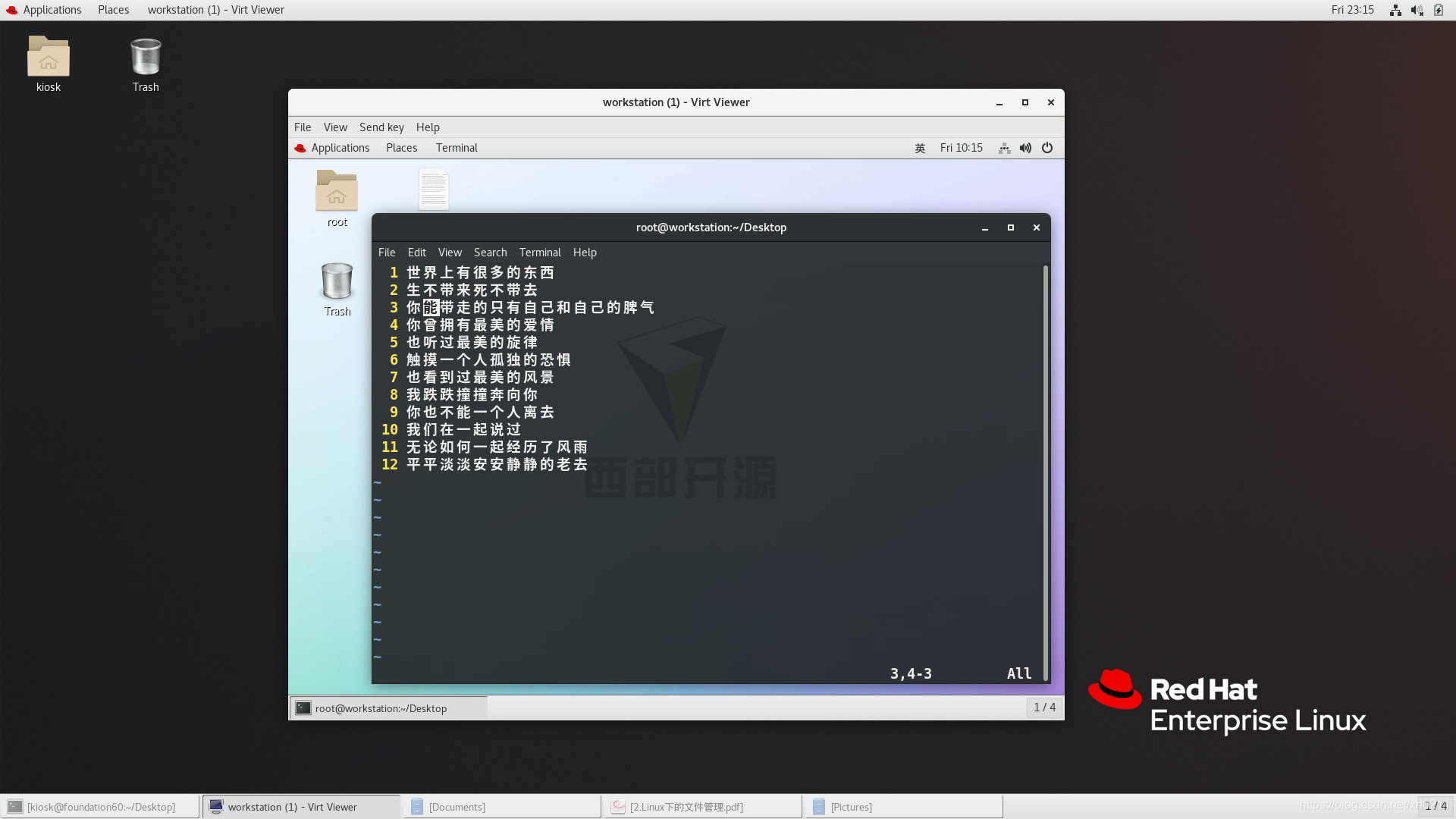Click the network status icon in VM
Image resolution: width=1456 pixels, height=819 pixels.
click(x=1003, y=147)
